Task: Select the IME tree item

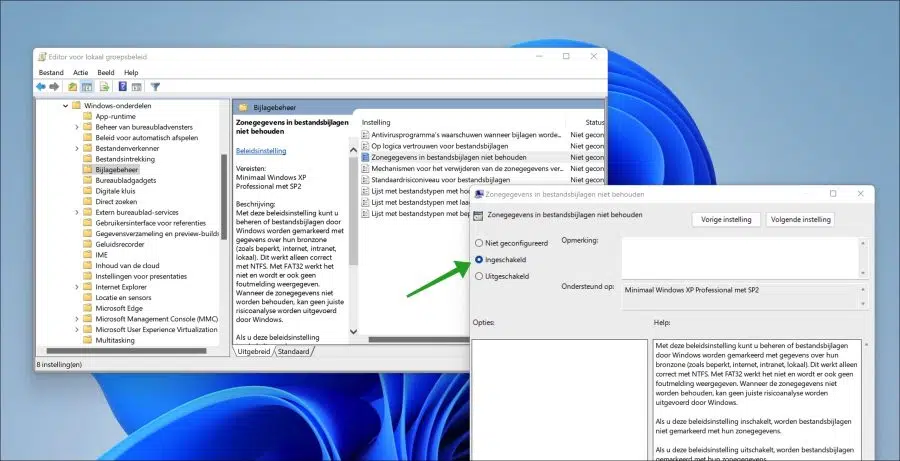Action: click(102, 255)
